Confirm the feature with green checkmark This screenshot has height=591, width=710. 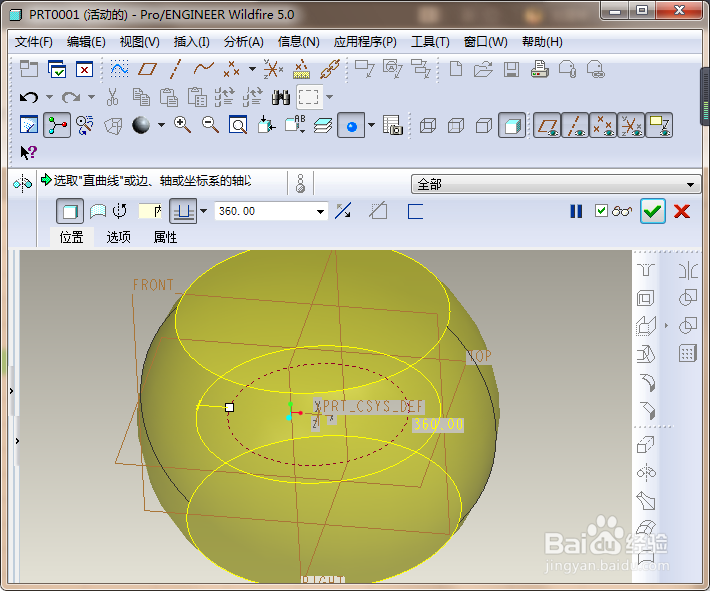pos(652,211)
